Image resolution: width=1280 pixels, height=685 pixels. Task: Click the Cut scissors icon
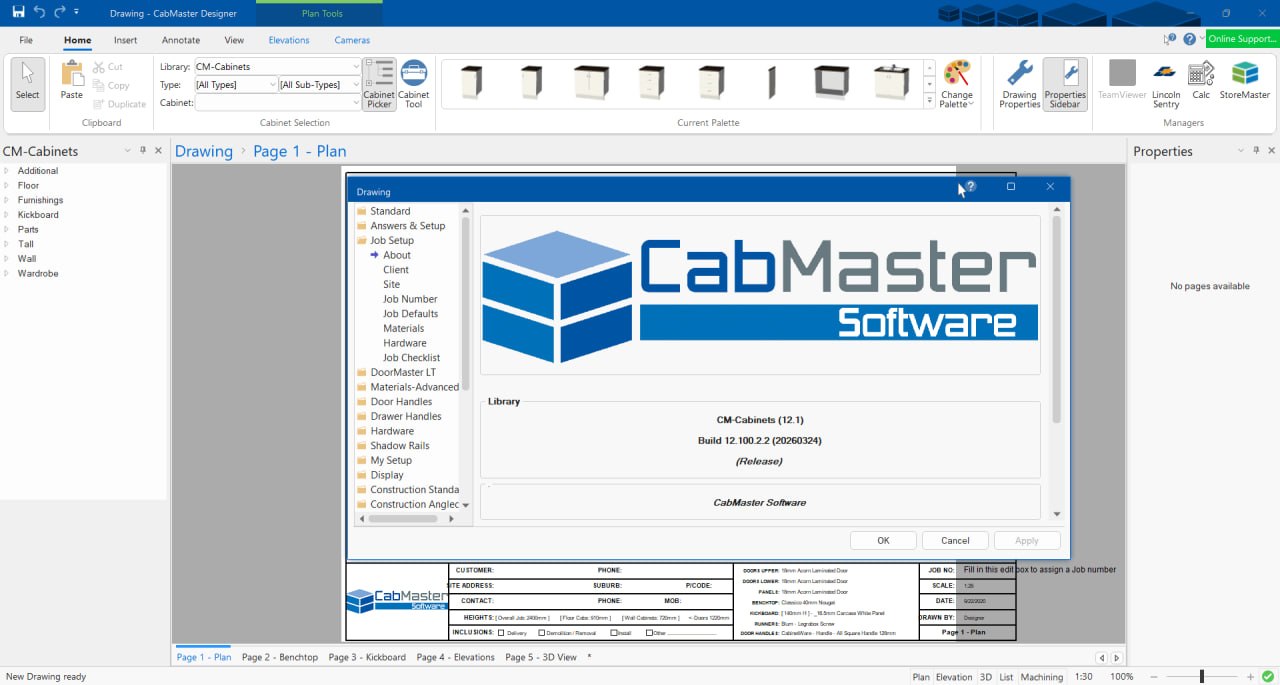click(100, 67)
